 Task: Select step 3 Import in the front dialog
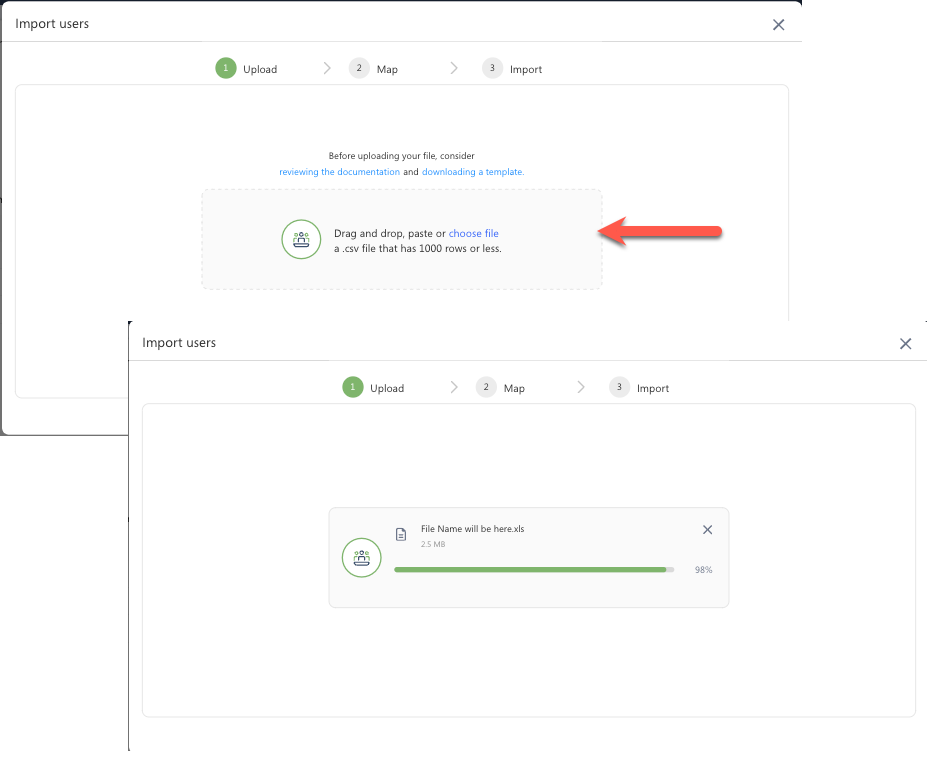coord(640,388)
